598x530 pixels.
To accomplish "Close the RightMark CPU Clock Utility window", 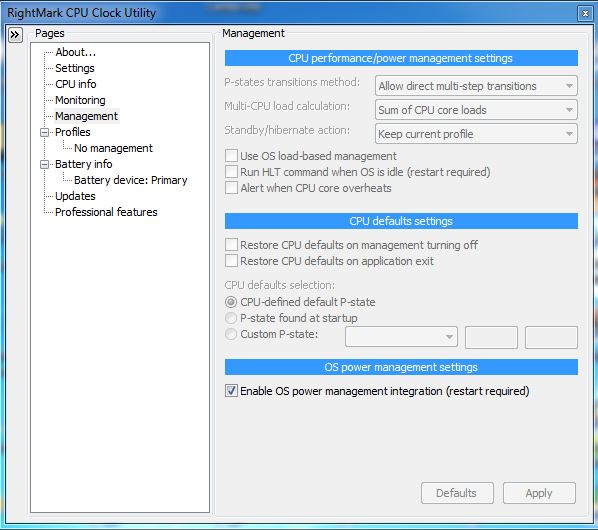I will 585,14.
